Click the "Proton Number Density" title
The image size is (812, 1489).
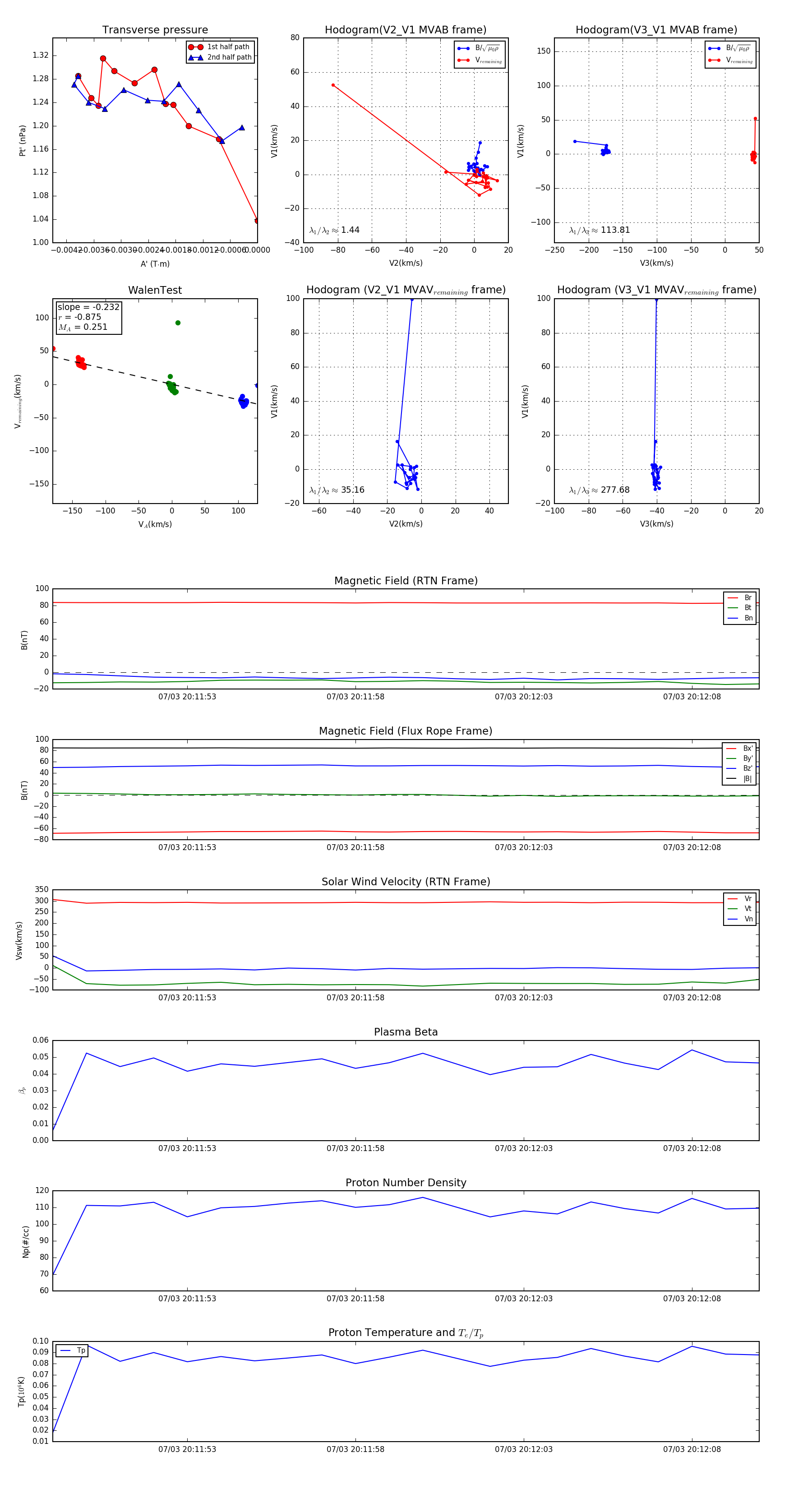coord(406,1183)
